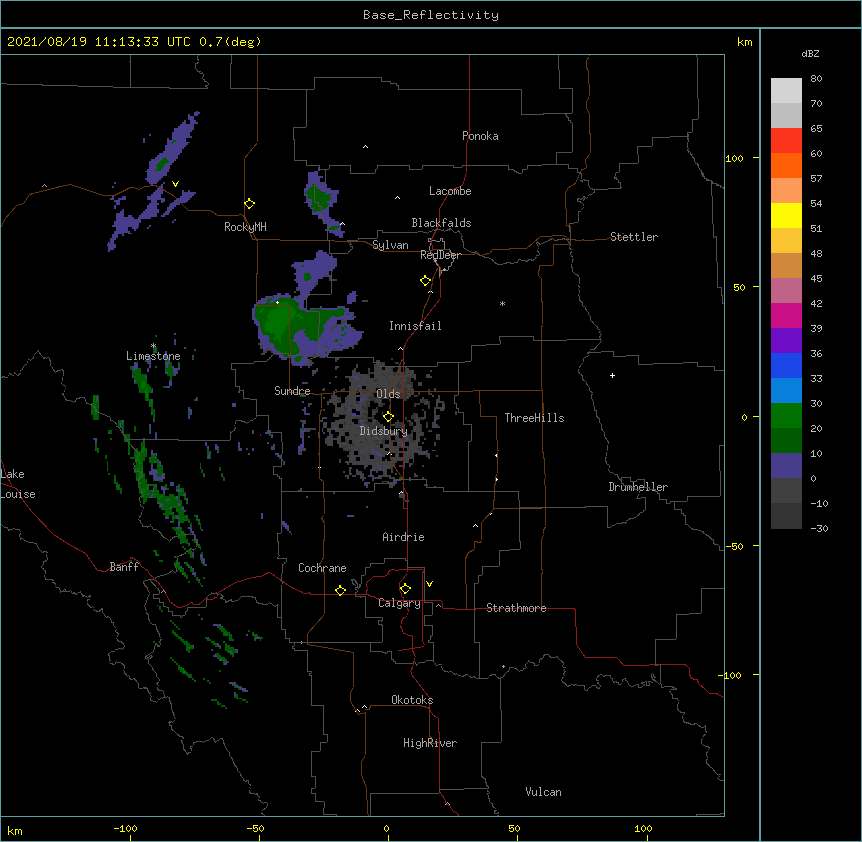Click the Sylvan label
Image resolution: width=862 pixels, height=842 pixels.
[x=390, y=245]
